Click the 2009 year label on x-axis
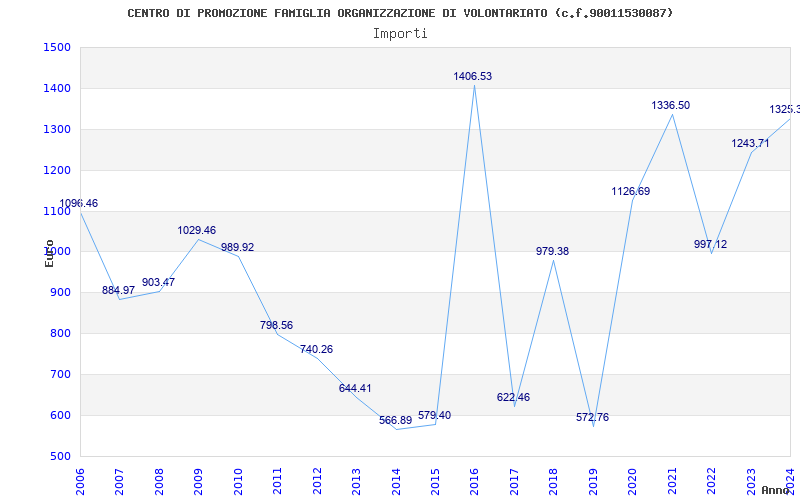 coord(198,482)
